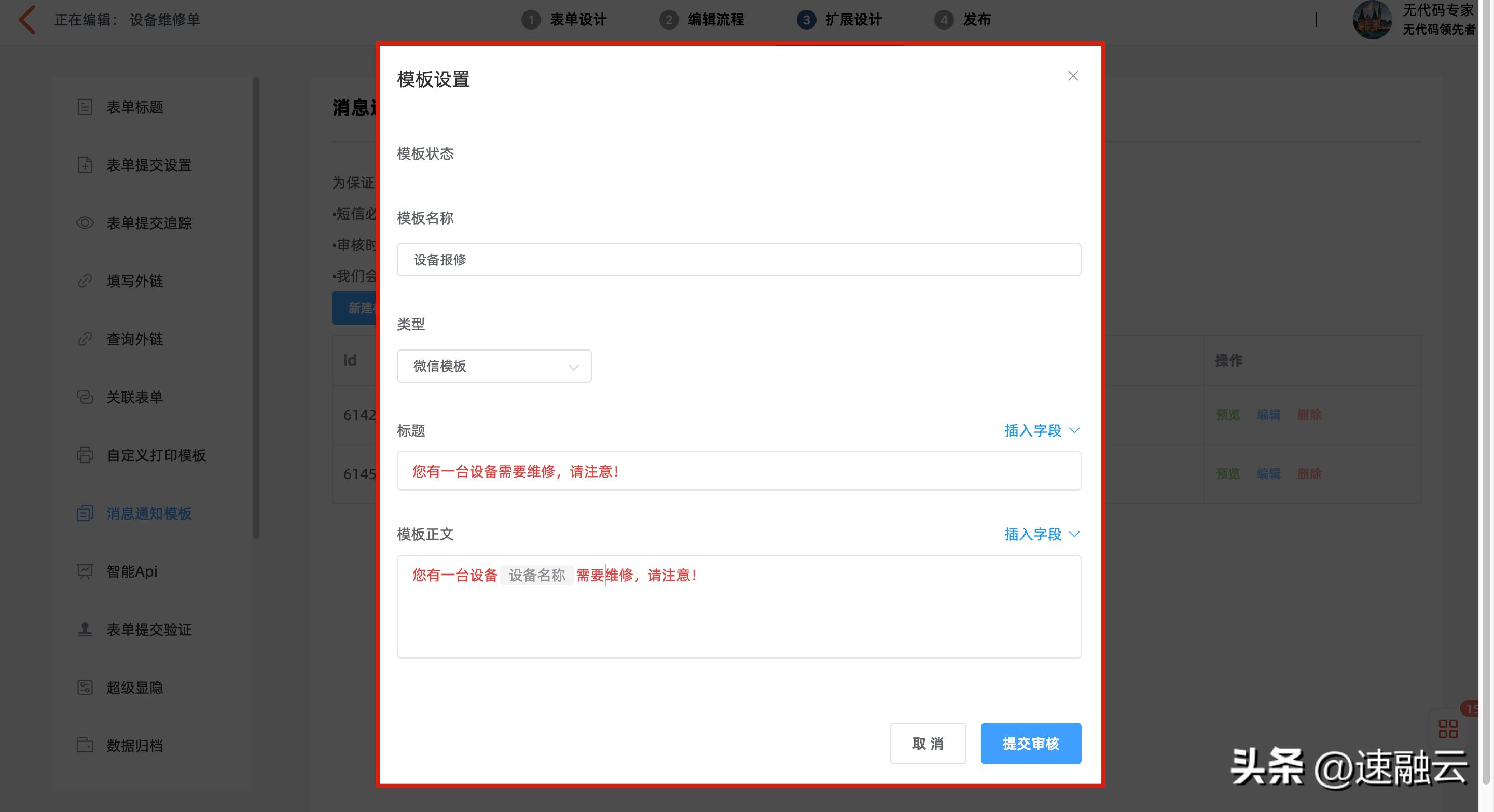Viewport: 1494px width, 812px height.
Task: Submit template via 提交审核 button
Action: [1031, 743]
